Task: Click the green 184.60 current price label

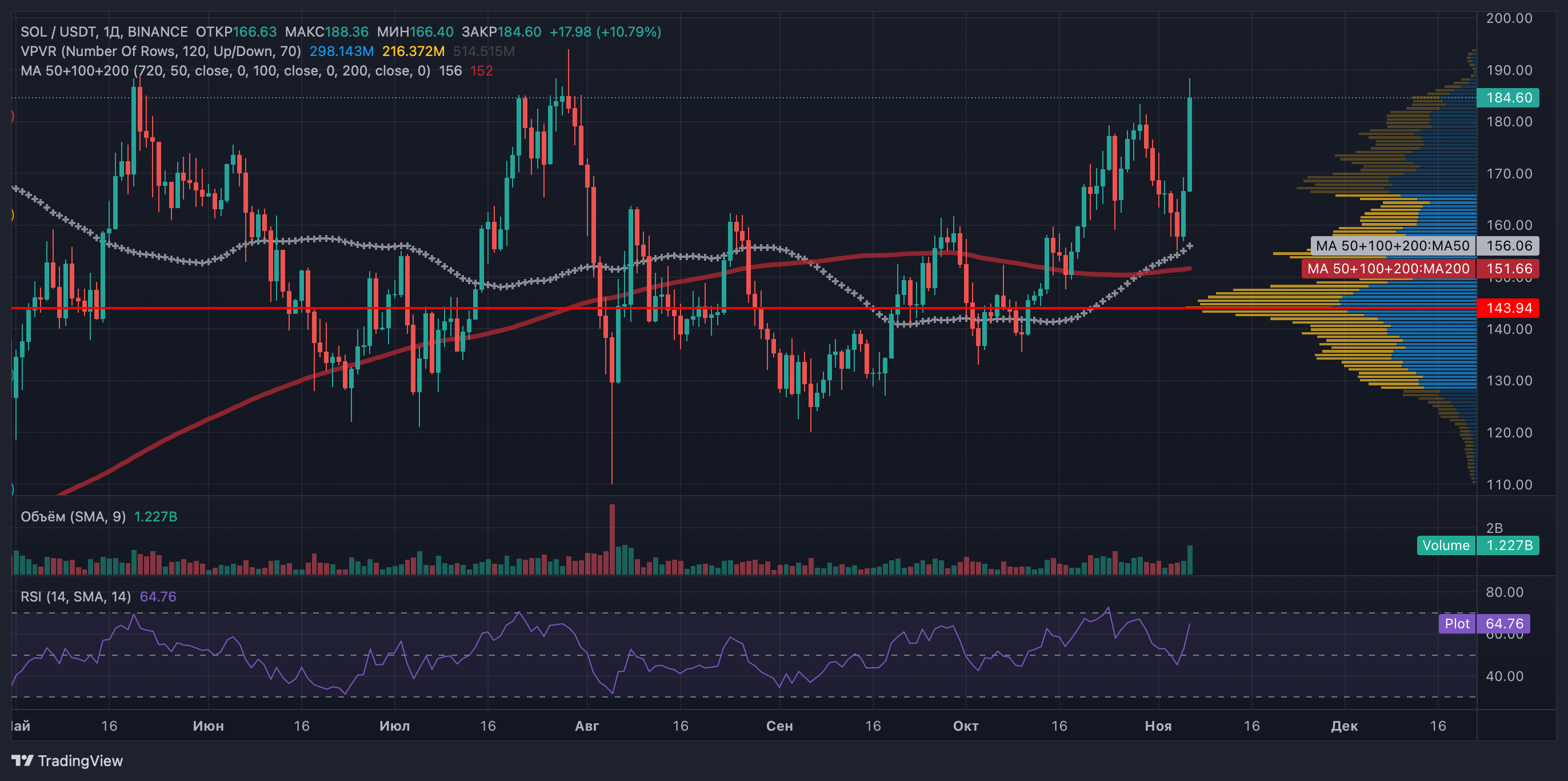Action: [x=1509, y=97]
